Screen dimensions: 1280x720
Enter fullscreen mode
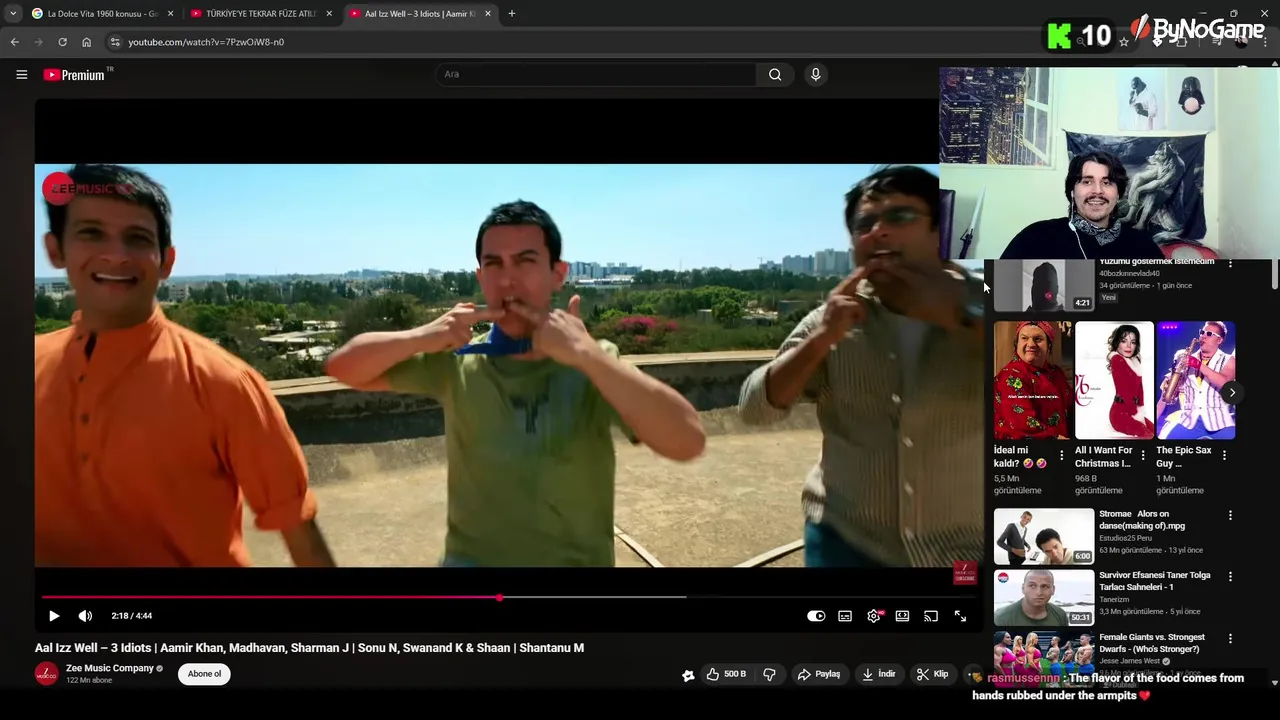[x=960, y=616]
